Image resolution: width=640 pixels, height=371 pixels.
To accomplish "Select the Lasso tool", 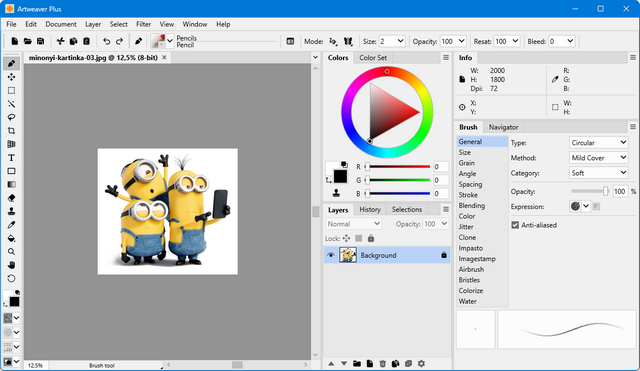I will point(11,118).
